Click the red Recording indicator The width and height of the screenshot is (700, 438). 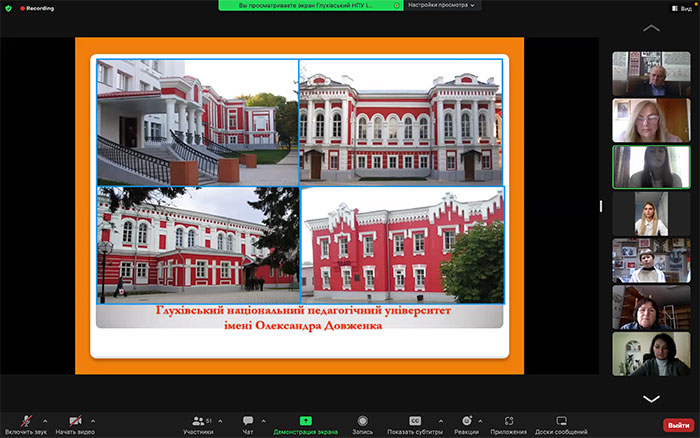coord(37,8)
